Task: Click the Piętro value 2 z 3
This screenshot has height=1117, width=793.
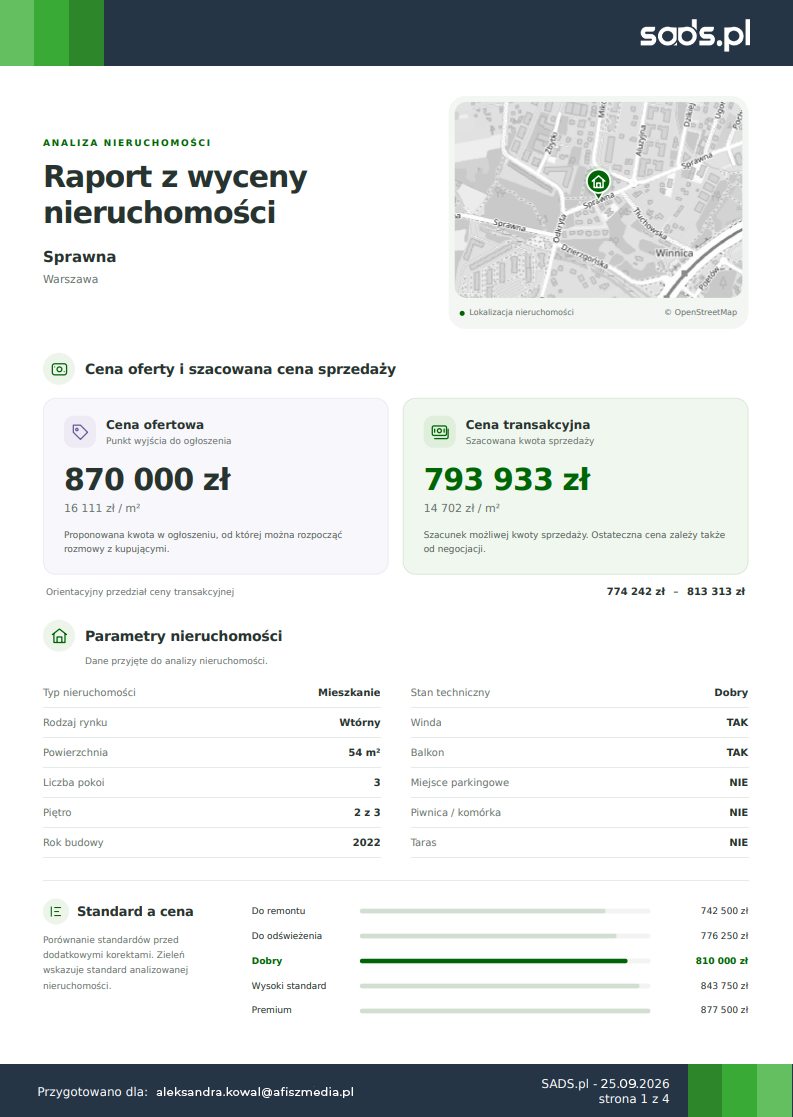Action: tap(367, 812)
